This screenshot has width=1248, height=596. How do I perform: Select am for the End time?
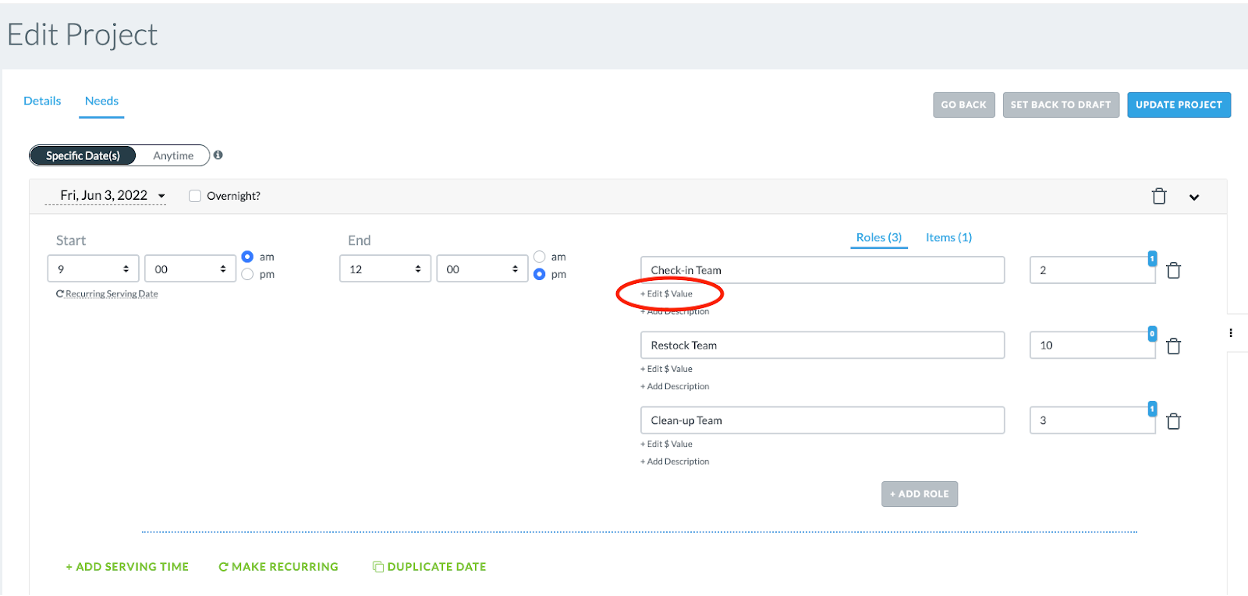(540, 257)
